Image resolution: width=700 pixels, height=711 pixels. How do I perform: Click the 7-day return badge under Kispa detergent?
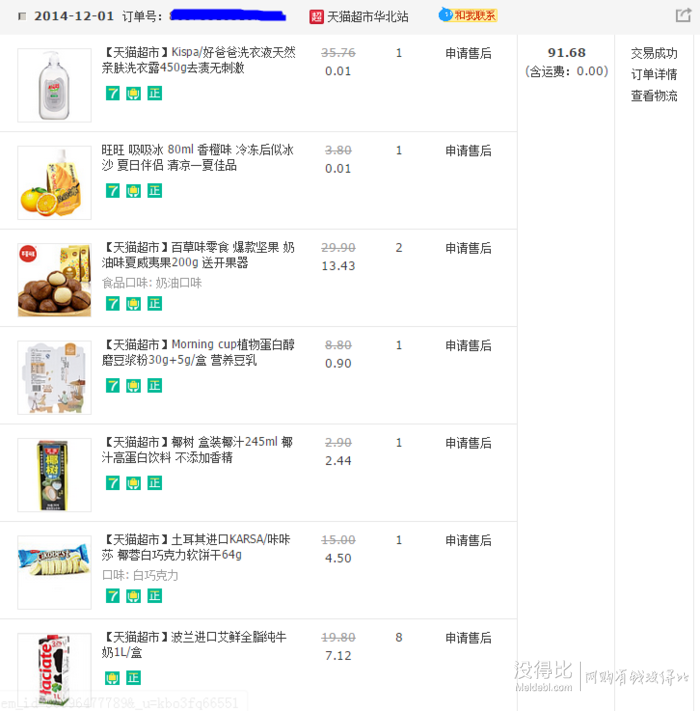pyautogui.click(x=112, y=93)
